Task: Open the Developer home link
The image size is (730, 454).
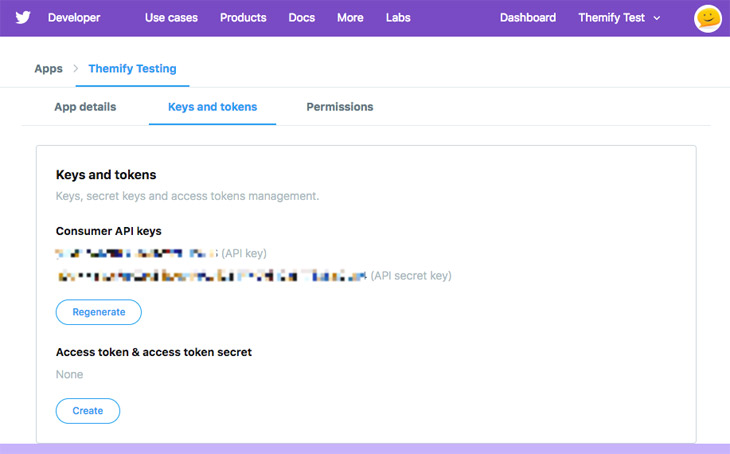Action: point(74,18)
